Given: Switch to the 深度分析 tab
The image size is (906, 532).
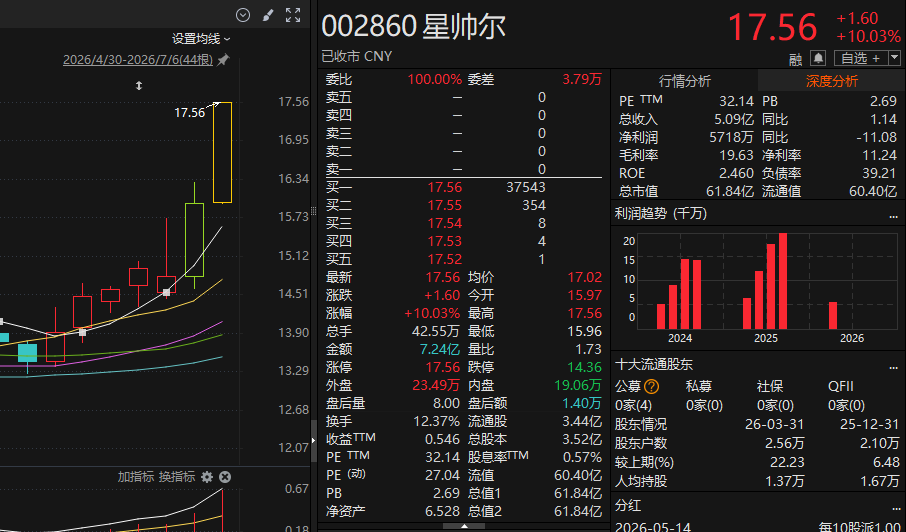Looking at the screenshot, I should (x=832, y=81).
